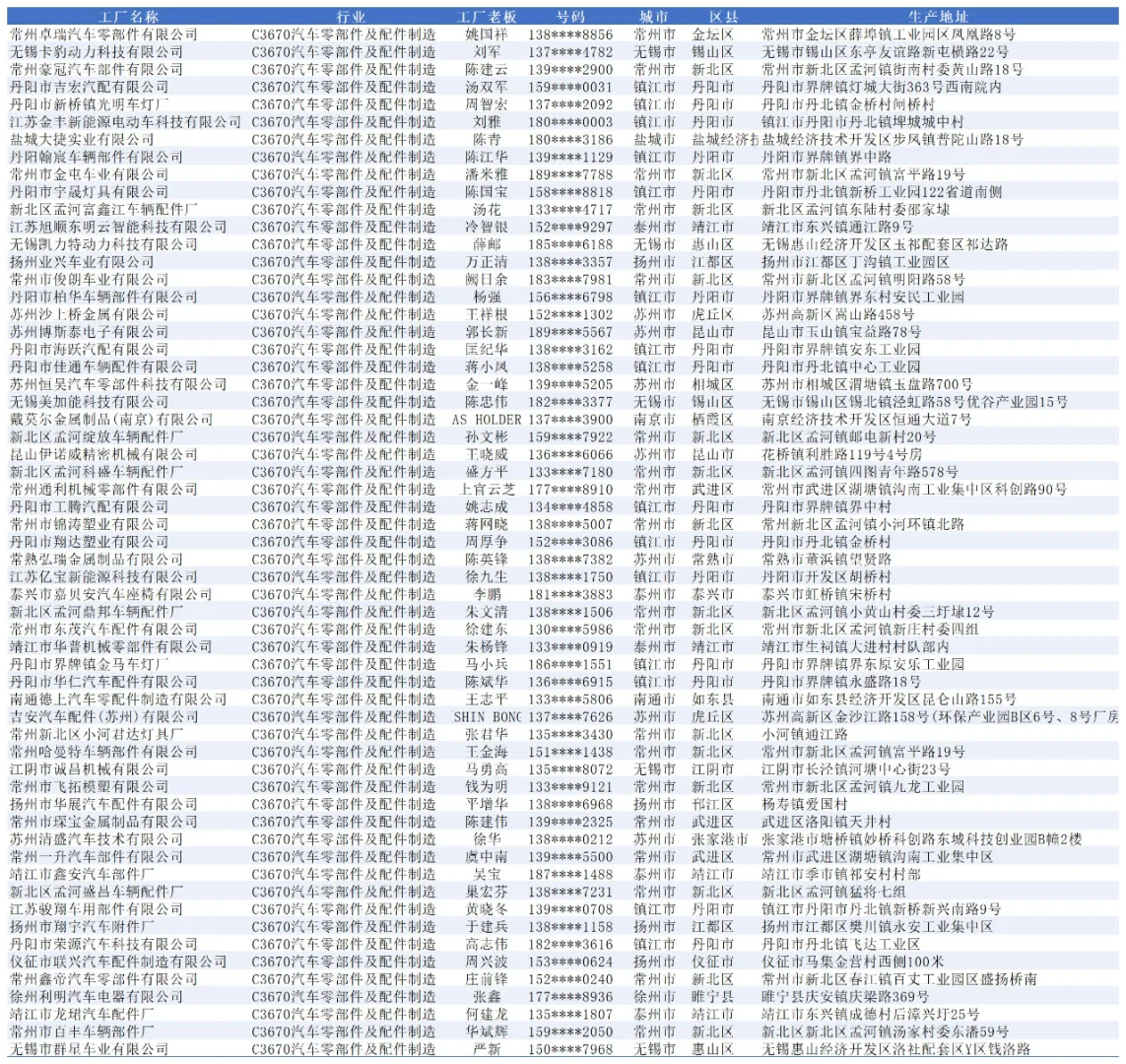The width and height of the screenshot is (1126, 1064).
Task: Select owner name 刘军
Action: pos(487,51)
